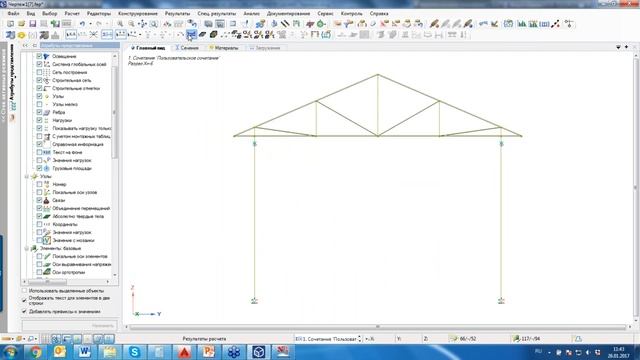
Task: Toggle the Грузовые площади checkbox
Action: 39,168
